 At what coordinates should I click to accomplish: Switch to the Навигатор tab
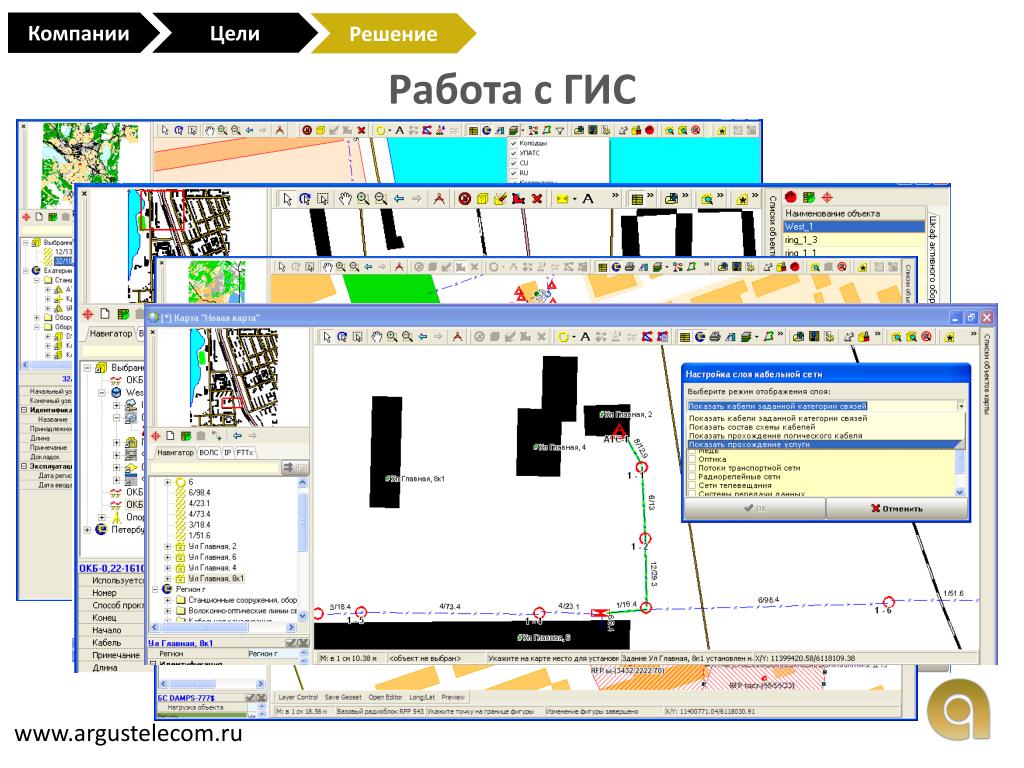click(x=176, y=453)
